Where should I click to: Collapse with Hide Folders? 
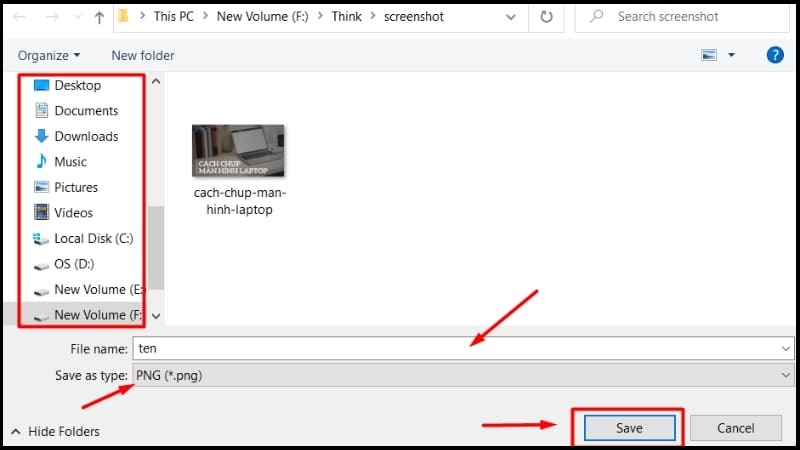[55, 432]
